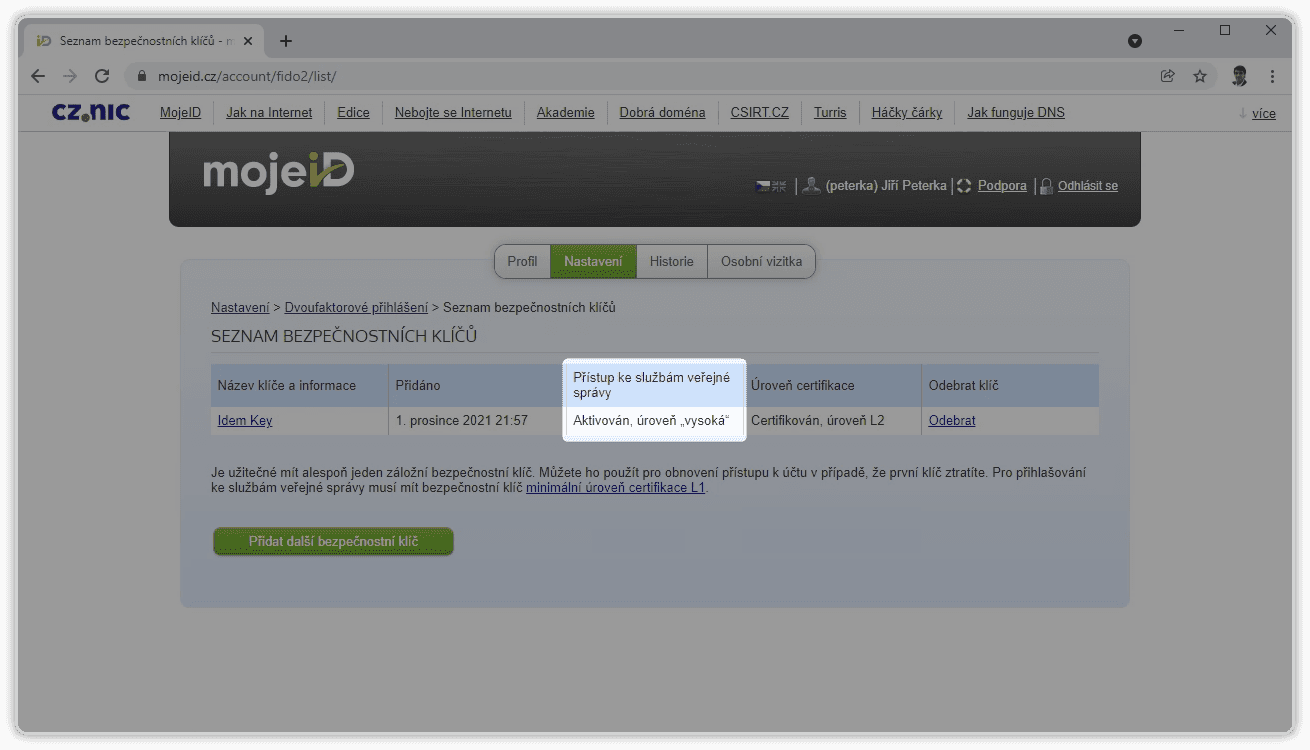Click the padlock site info icon
1310x750 pixels.
141,76
